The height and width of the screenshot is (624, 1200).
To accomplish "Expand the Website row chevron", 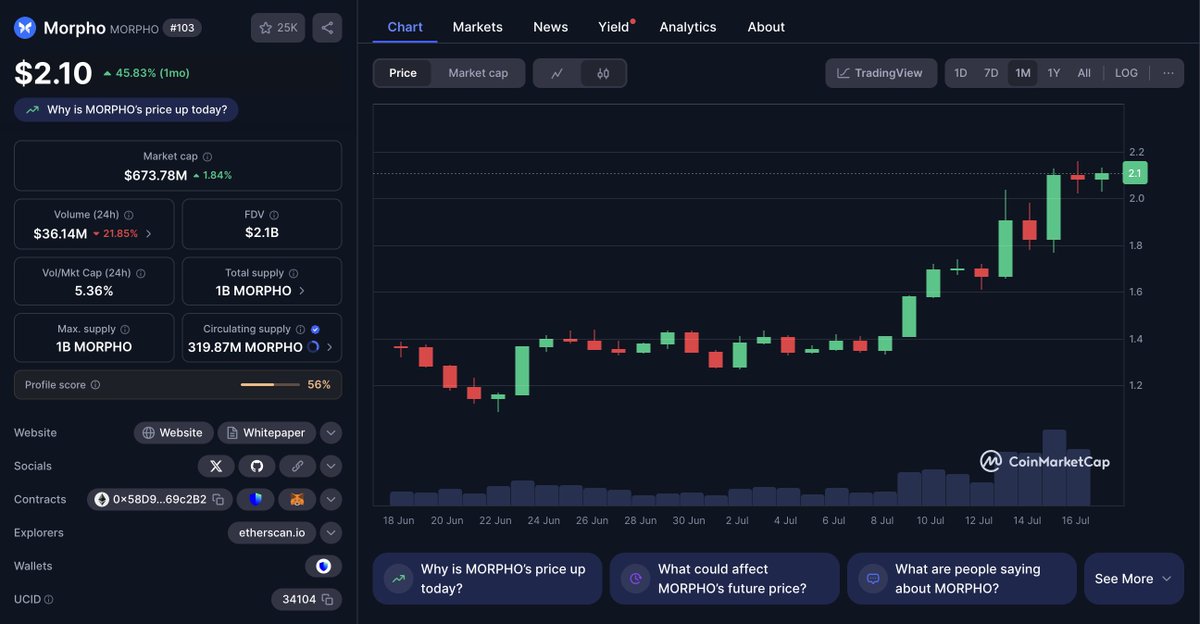I will click(331, 433).
